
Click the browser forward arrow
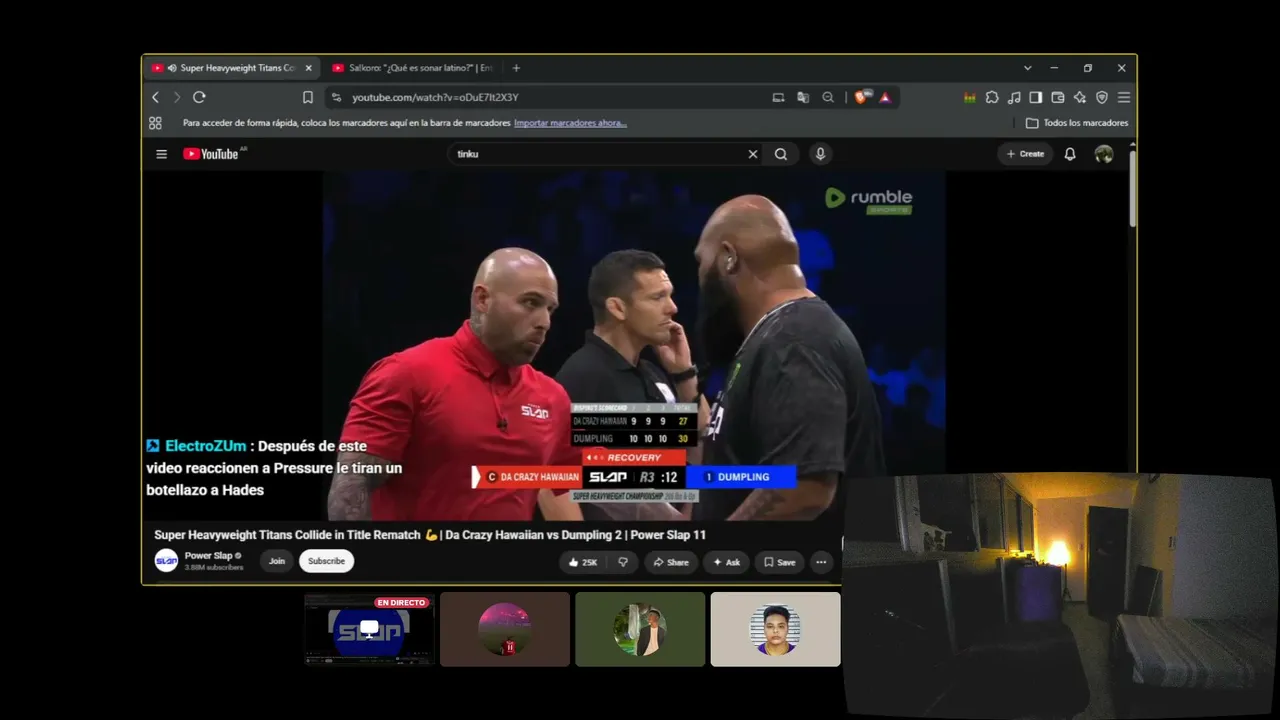pos(177,97)
